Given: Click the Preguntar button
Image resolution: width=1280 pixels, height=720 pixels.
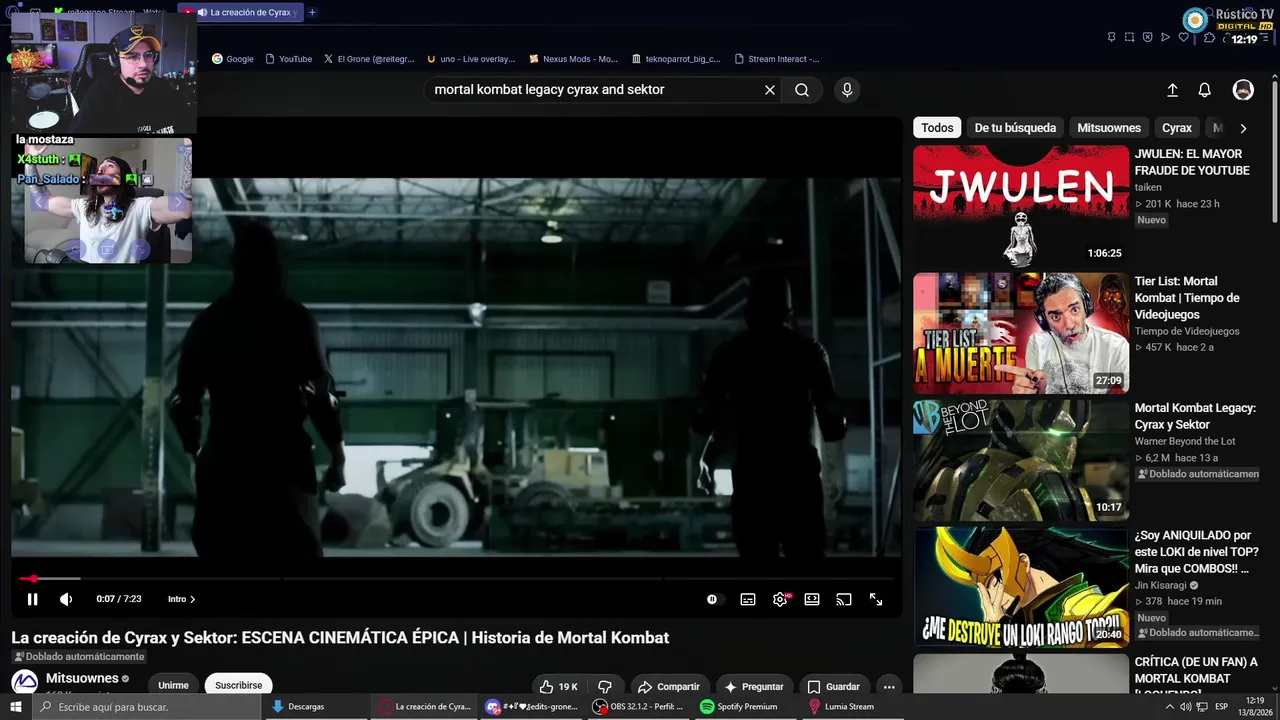Looking at the screenshot, I should [753, 687].
